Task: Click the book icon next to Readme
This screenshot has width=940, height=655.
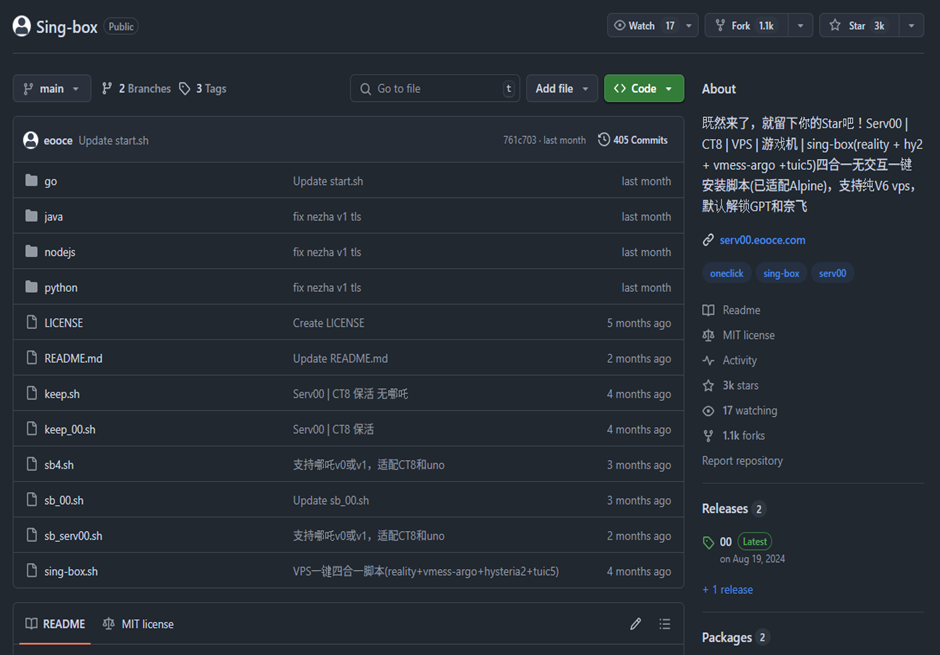Action: coord(708,310)
